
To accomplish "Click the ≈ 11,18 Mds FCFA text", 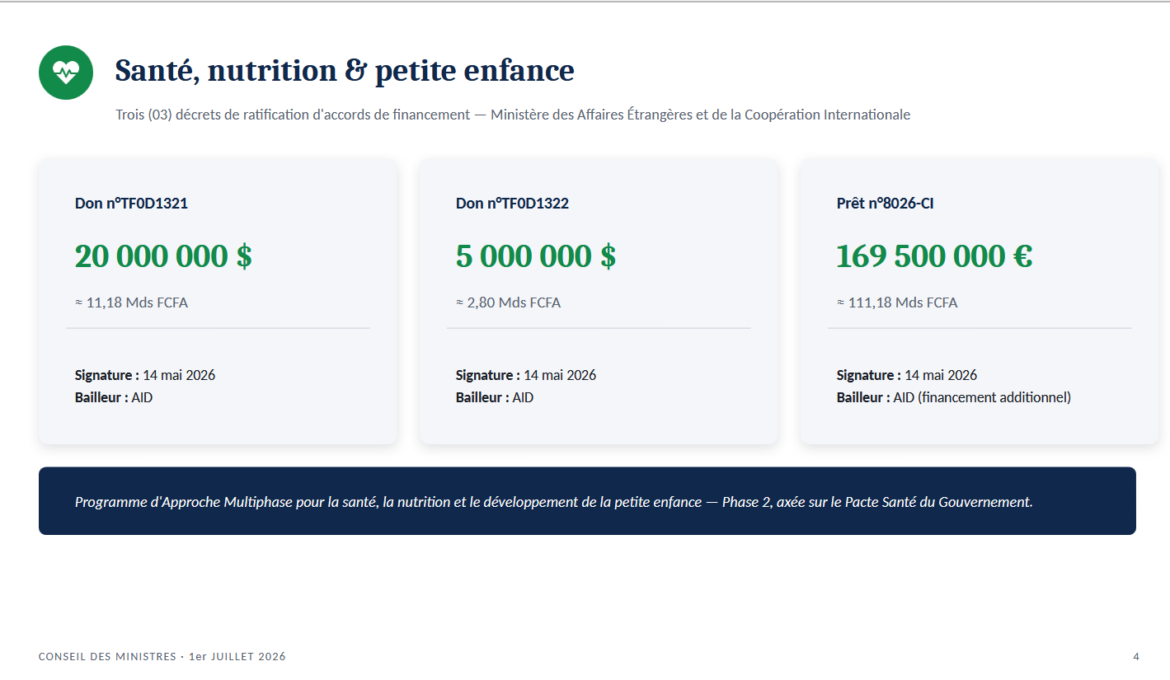I will (131, 302).
